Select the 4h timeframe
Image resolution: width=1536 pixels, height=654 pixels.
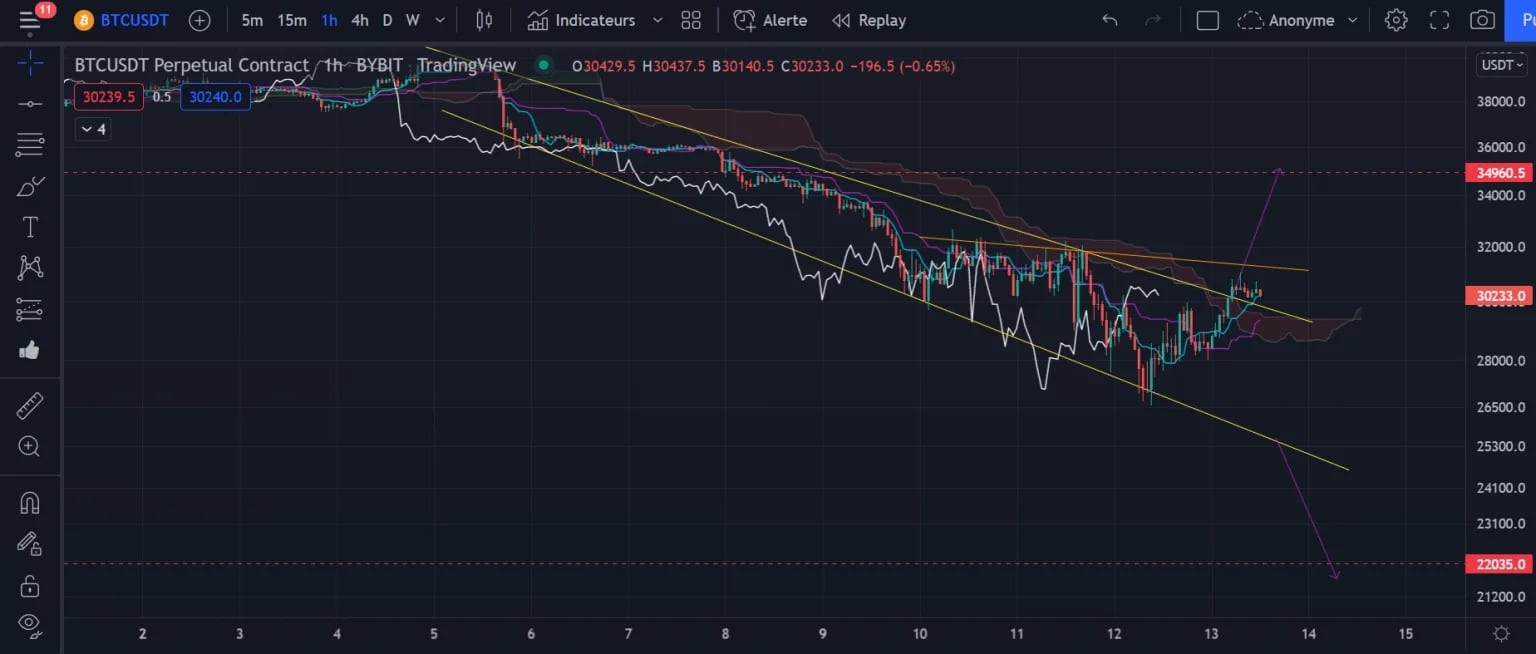[x=360, y=20]
